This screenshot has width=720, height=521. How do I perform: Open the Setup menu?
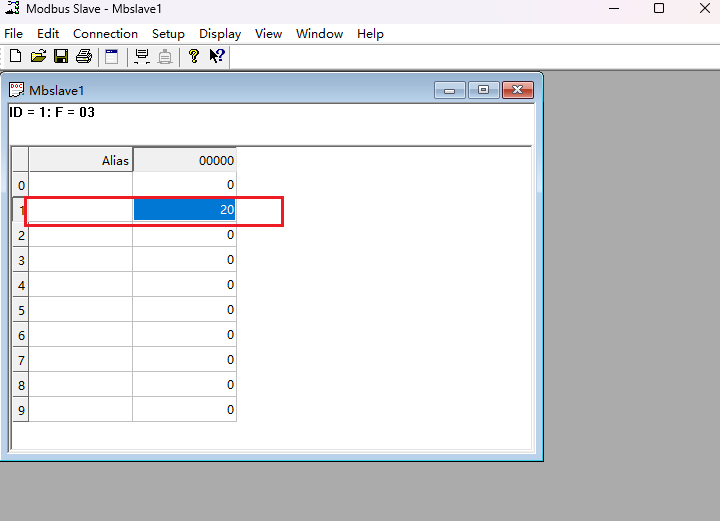[x=168, y=34]
